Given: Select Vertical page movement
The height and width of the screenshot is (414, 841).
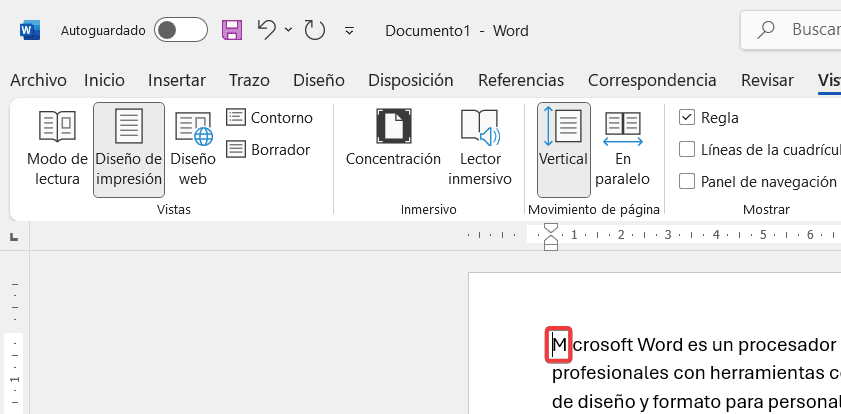Looking at the screenshot, I should coord(564,150).
